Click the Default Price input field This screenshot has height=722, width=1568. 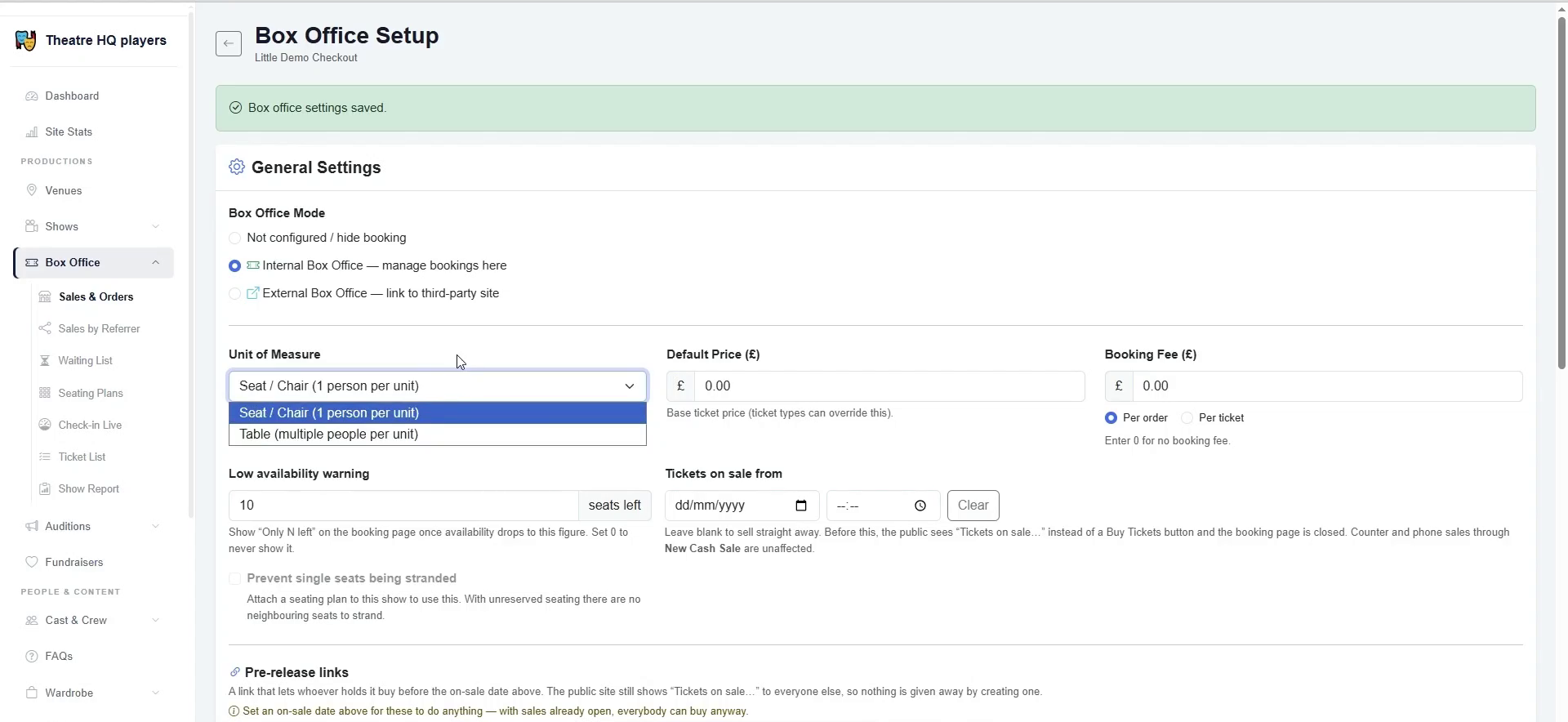[889, 386]
